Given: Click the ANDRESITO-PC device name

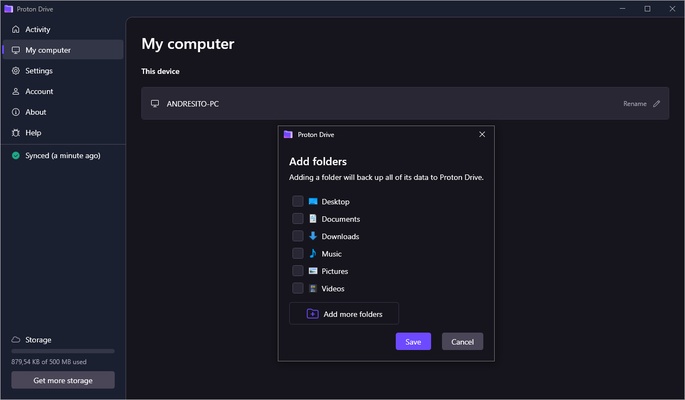Looking at the screenshot, I should click(x=193, y=104).
